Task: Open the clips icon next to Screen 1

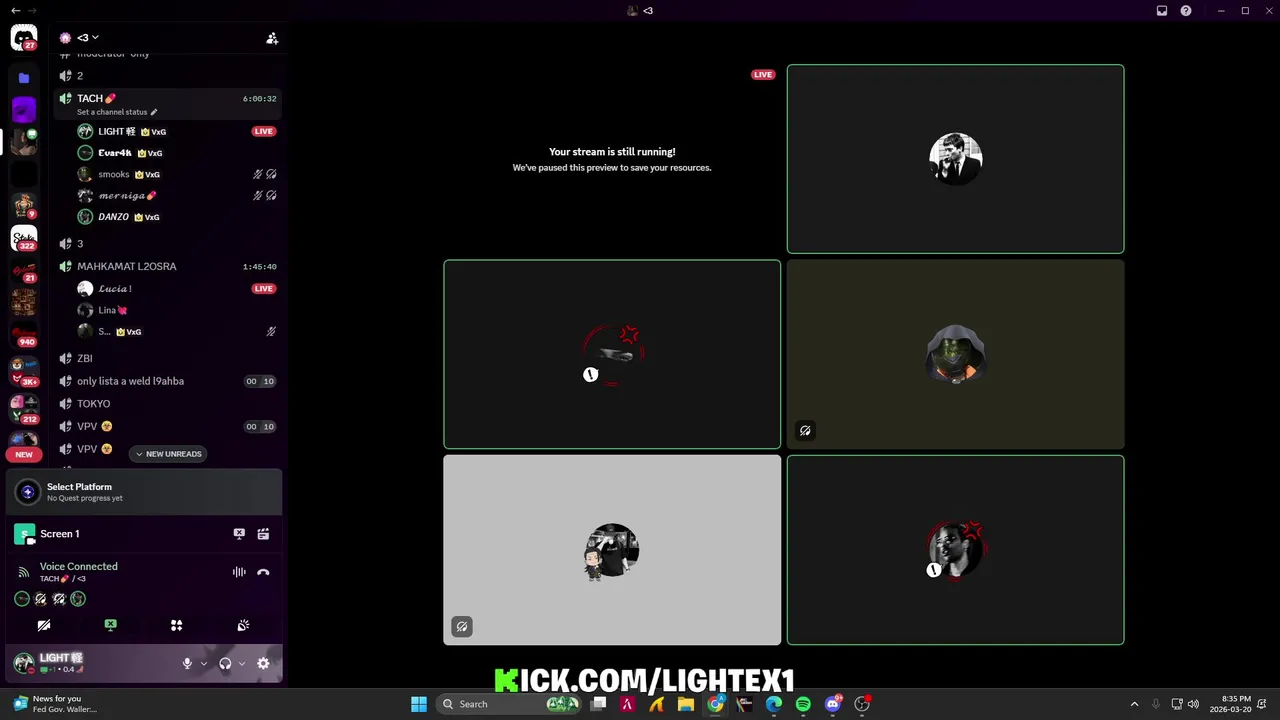Action: 263,534
